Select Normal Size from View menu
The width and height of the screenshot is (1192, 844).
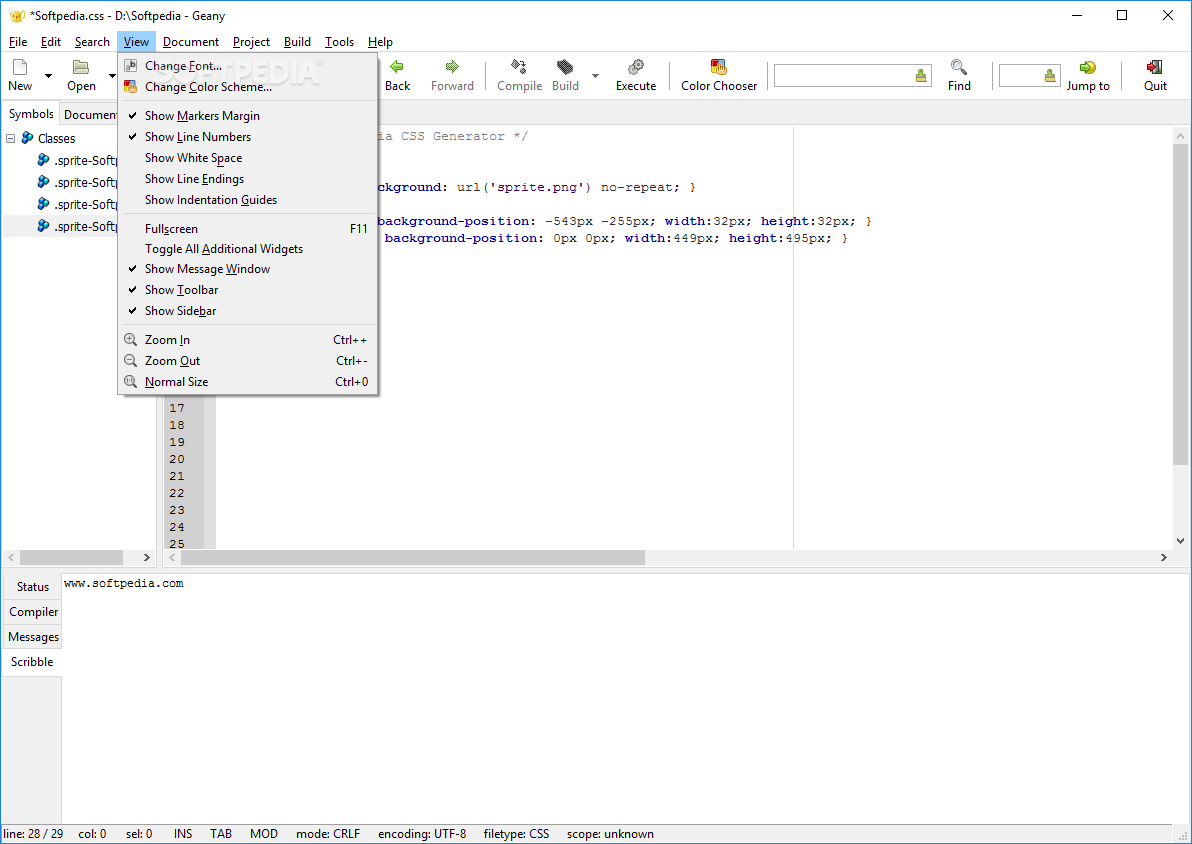248,382
